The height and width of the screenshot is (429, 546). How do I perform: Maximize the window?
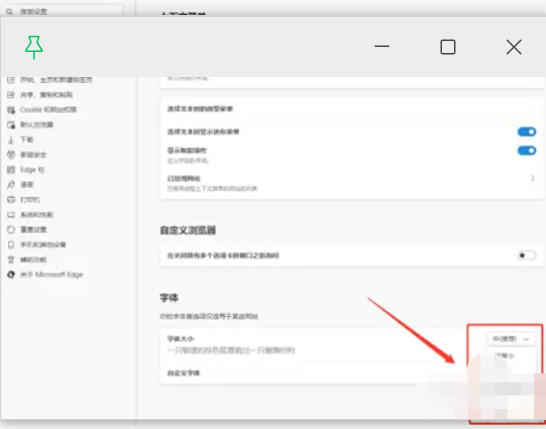click(x=448, y=47)
